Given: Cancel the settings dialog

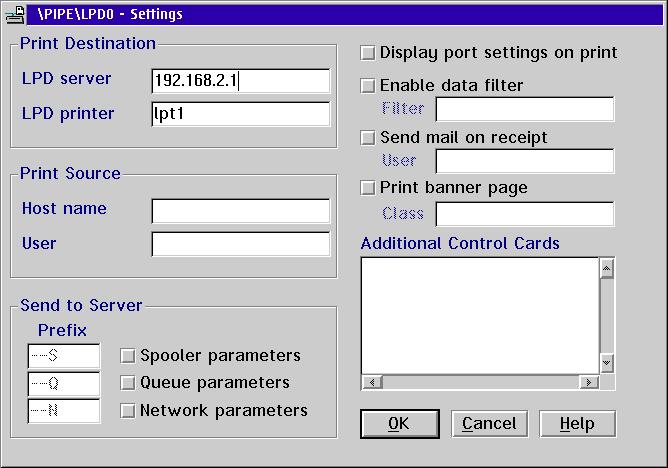Looking at the screenshot, I should (489, 424).
